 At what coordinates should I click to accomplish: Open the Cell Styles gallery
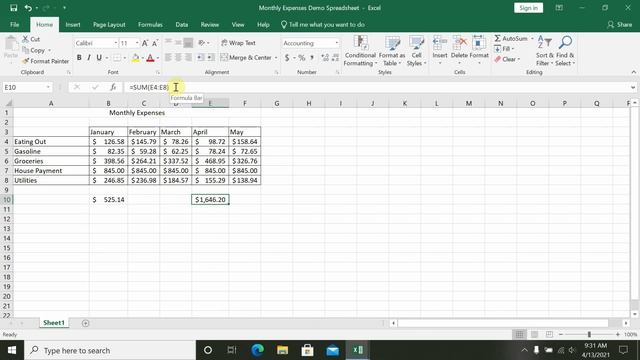(416, 51)
